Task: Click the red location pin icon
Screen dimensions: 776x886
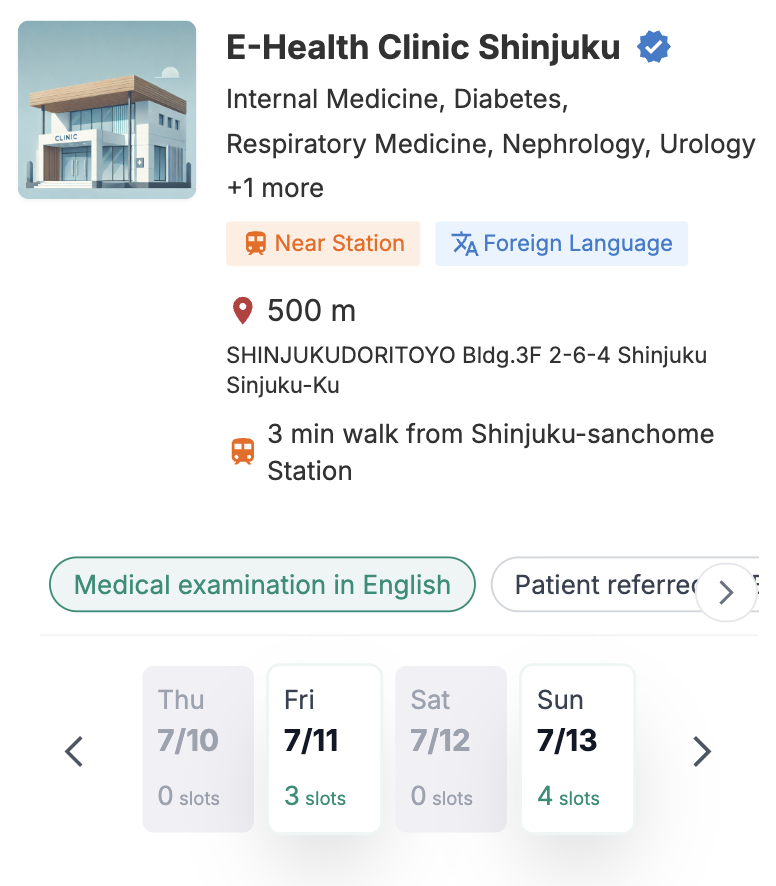Action: 242,311
